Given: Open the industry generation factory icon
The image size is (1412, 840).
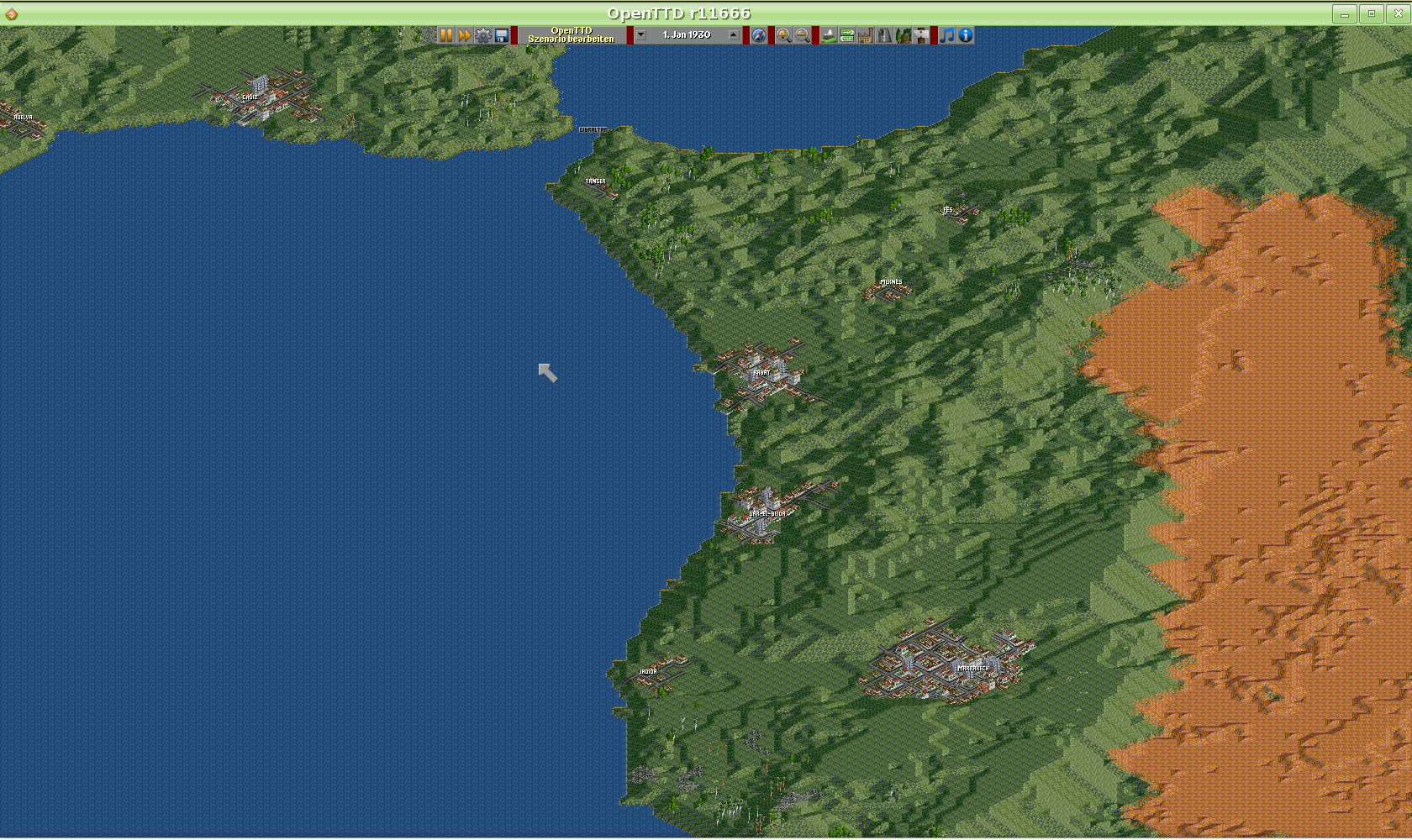Looking at the screenshot, I should coord(866,35).
